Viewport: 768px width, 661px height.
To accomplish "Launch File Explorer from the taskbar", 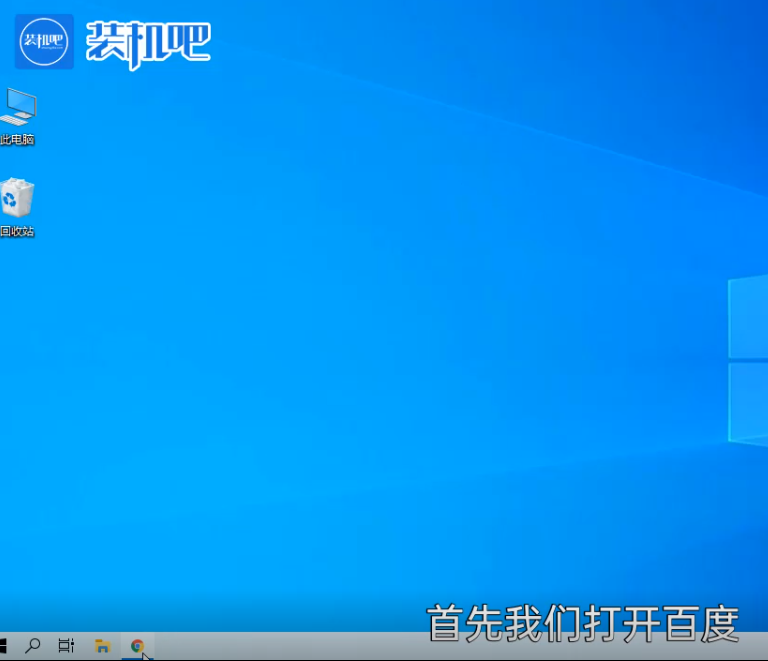I will coord(102,646).
